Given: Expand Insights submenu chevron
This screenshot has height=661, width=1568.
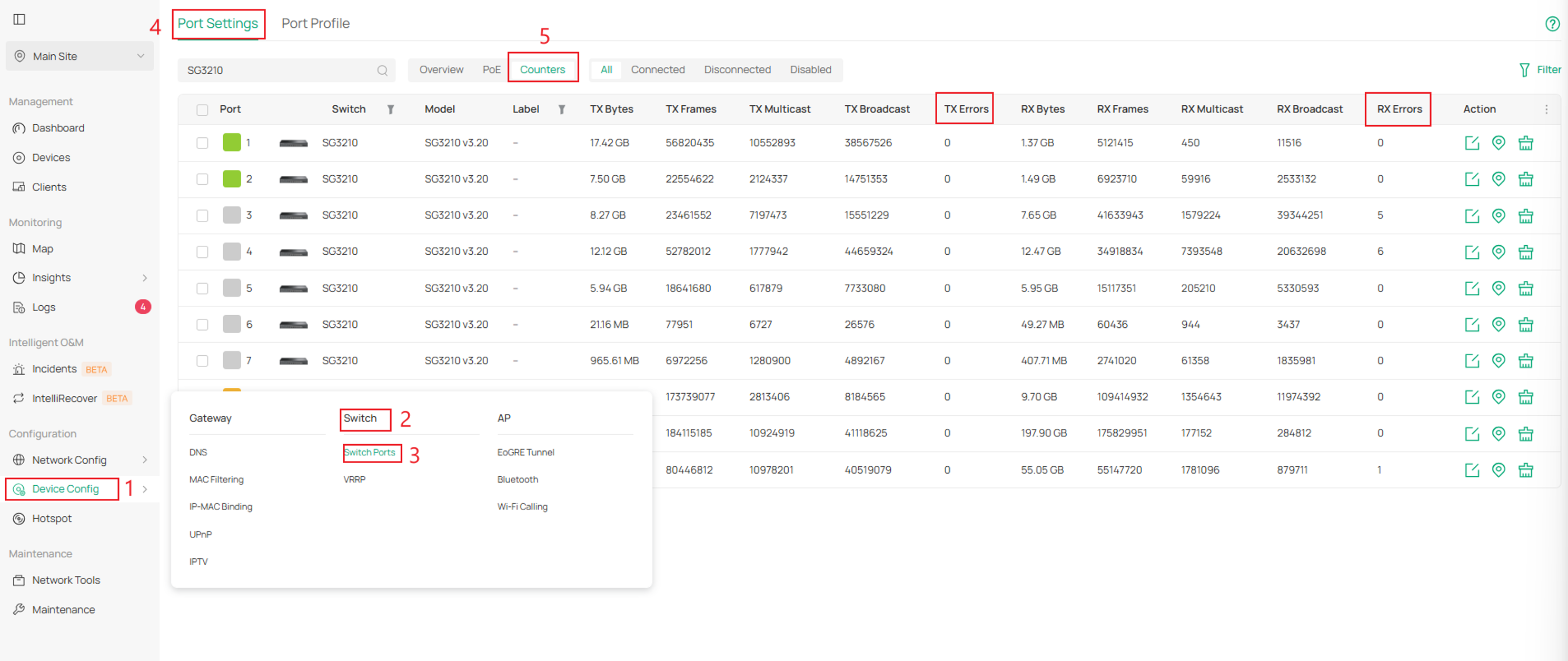Looking at the screenshot, I should [x=144, y=277].
